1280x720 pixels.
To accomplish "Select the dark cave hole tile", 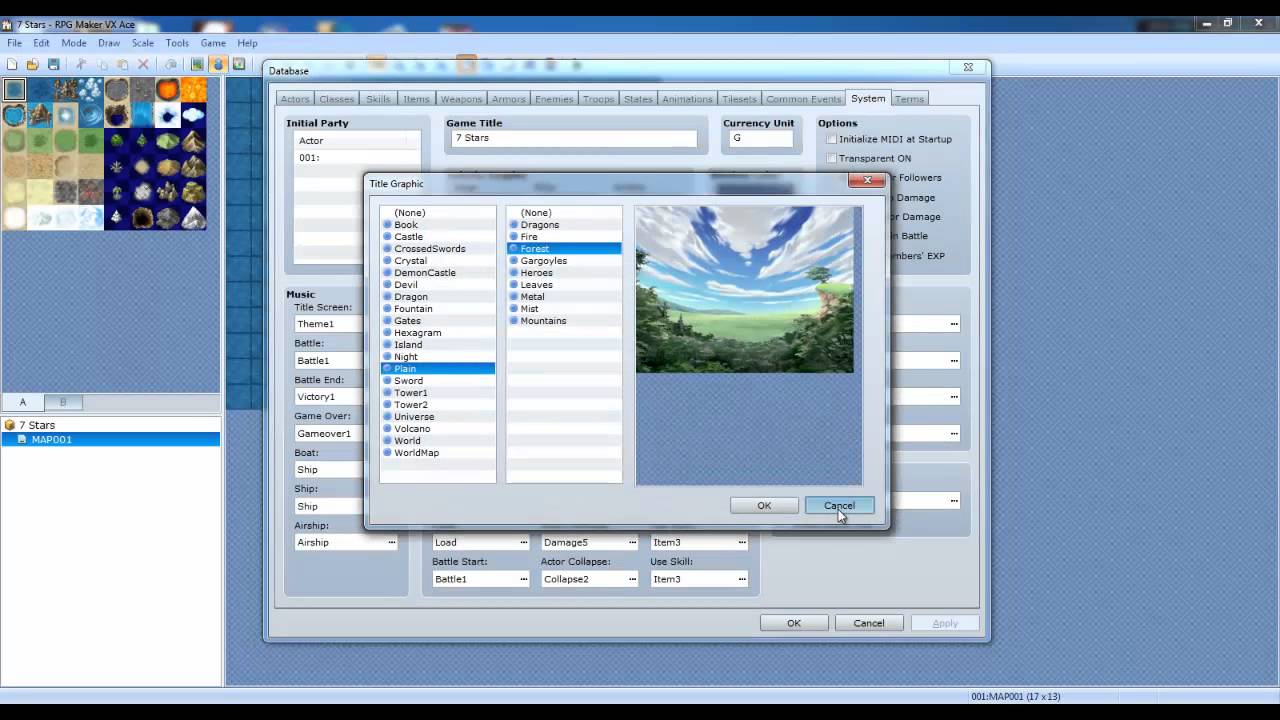I will point(142,218).
